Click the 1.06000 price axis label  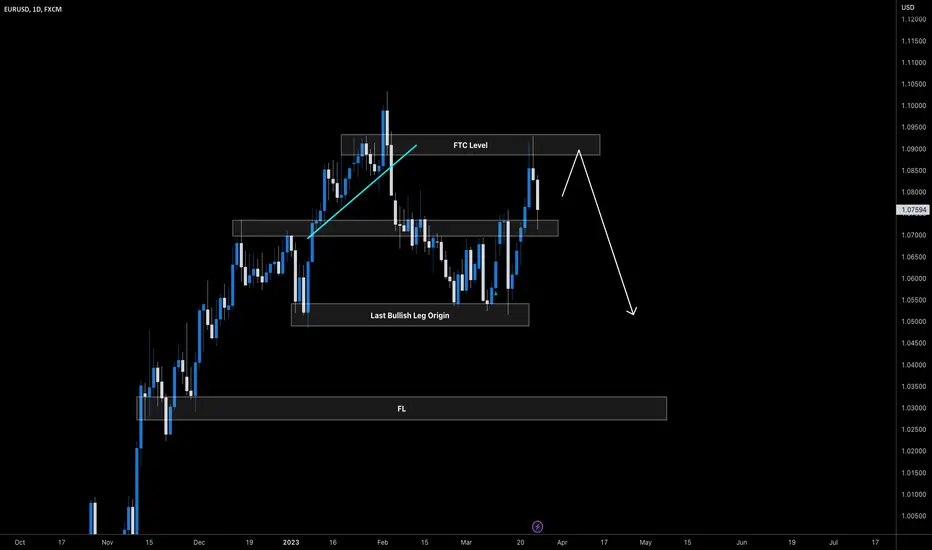[x=914, y=278]
